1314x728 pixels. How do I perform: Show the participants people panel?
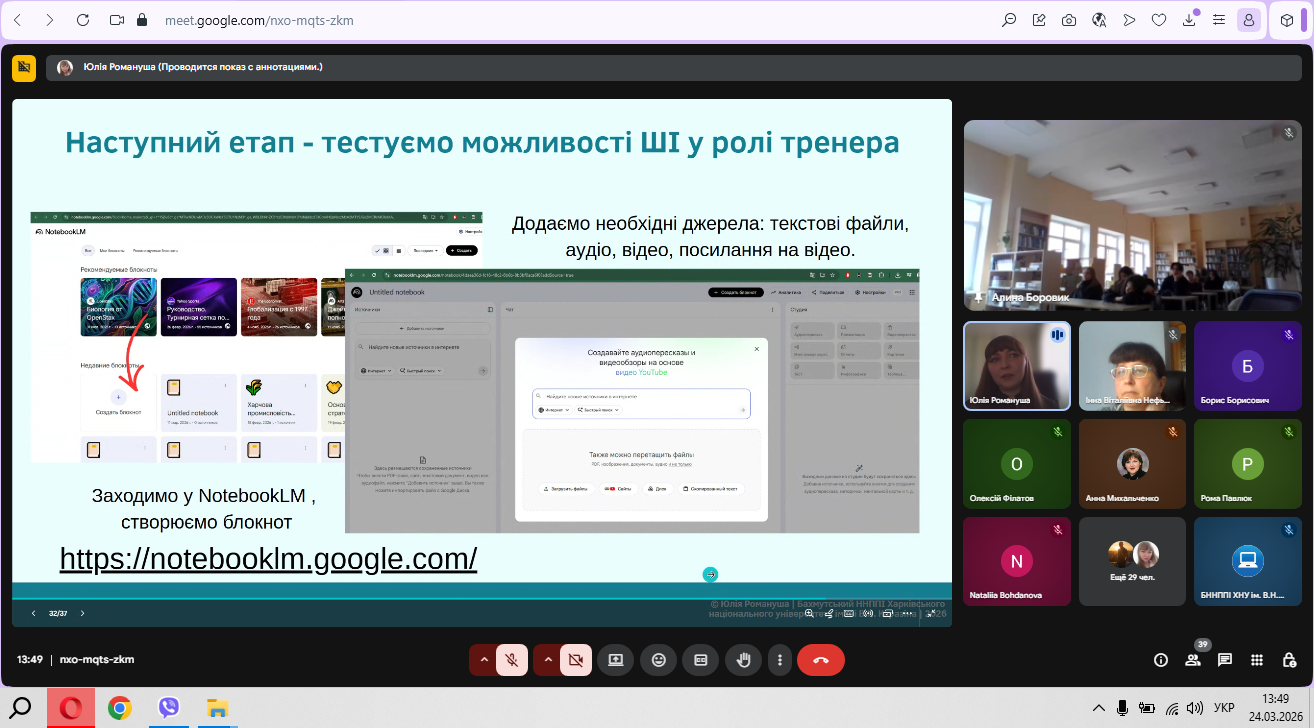[1193, 660]
